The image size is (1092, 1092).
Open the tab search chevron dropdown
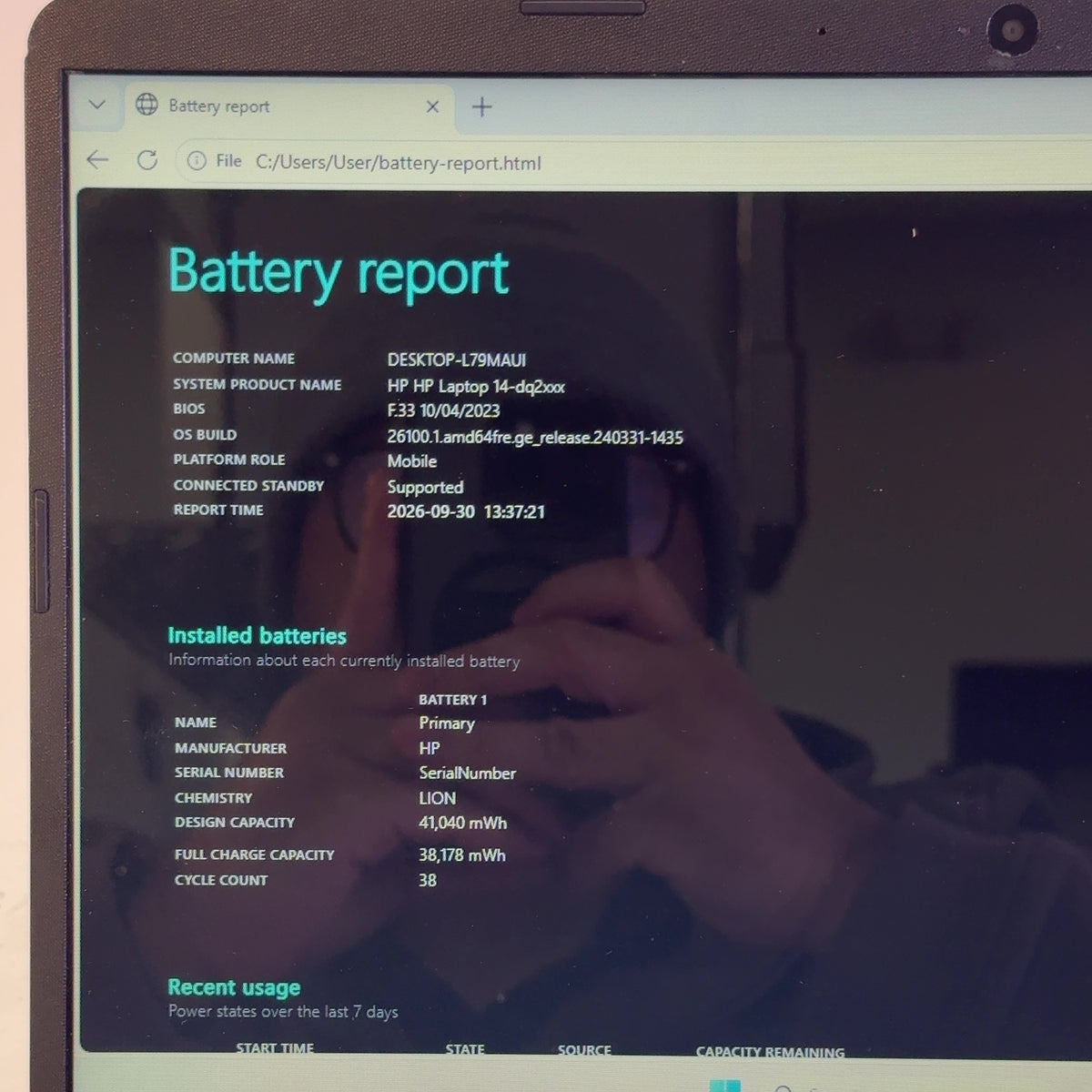[97, 105]
